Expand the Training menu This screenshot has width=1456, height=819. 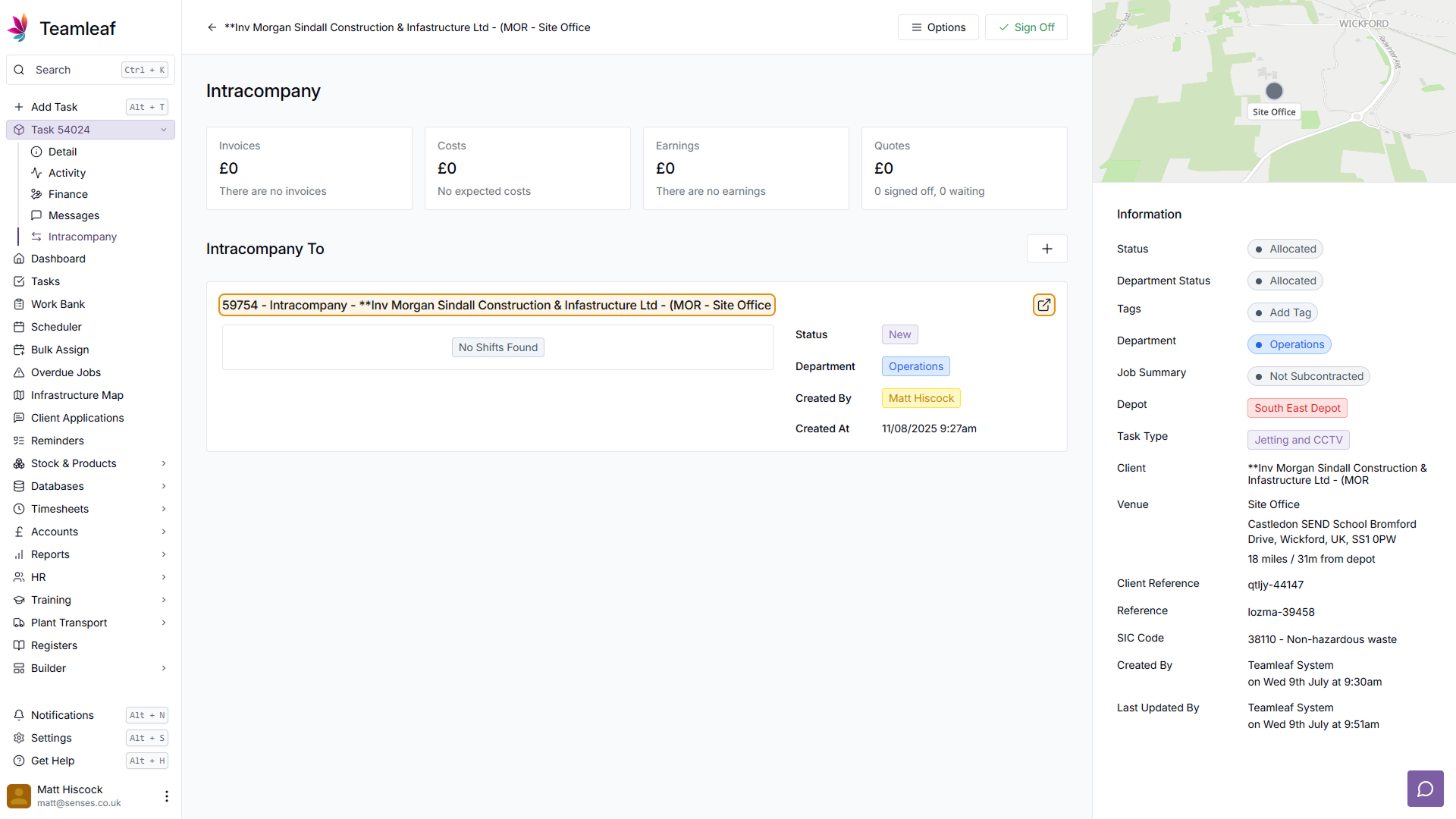pos(164,600)
